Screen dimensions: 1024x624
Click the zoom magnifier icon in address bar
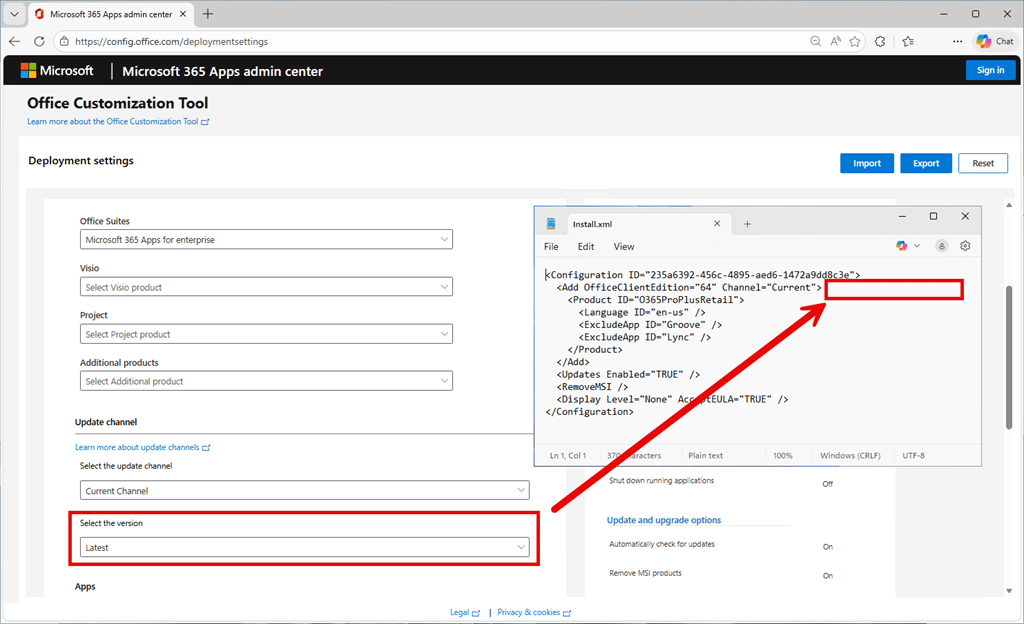(816, 41)
